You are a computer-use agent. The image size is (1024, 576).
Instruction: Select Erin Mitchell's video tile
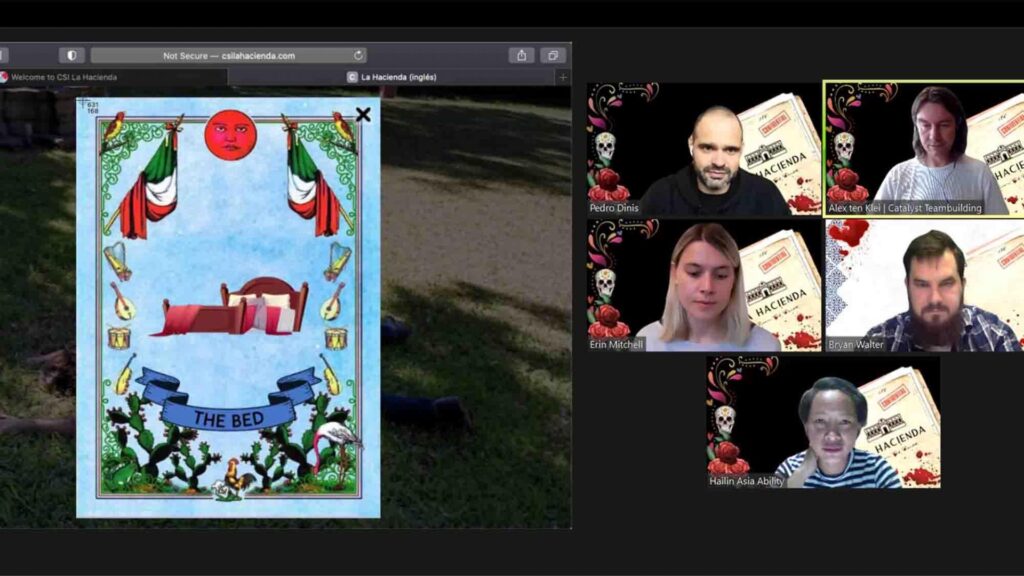coord(704,285)
